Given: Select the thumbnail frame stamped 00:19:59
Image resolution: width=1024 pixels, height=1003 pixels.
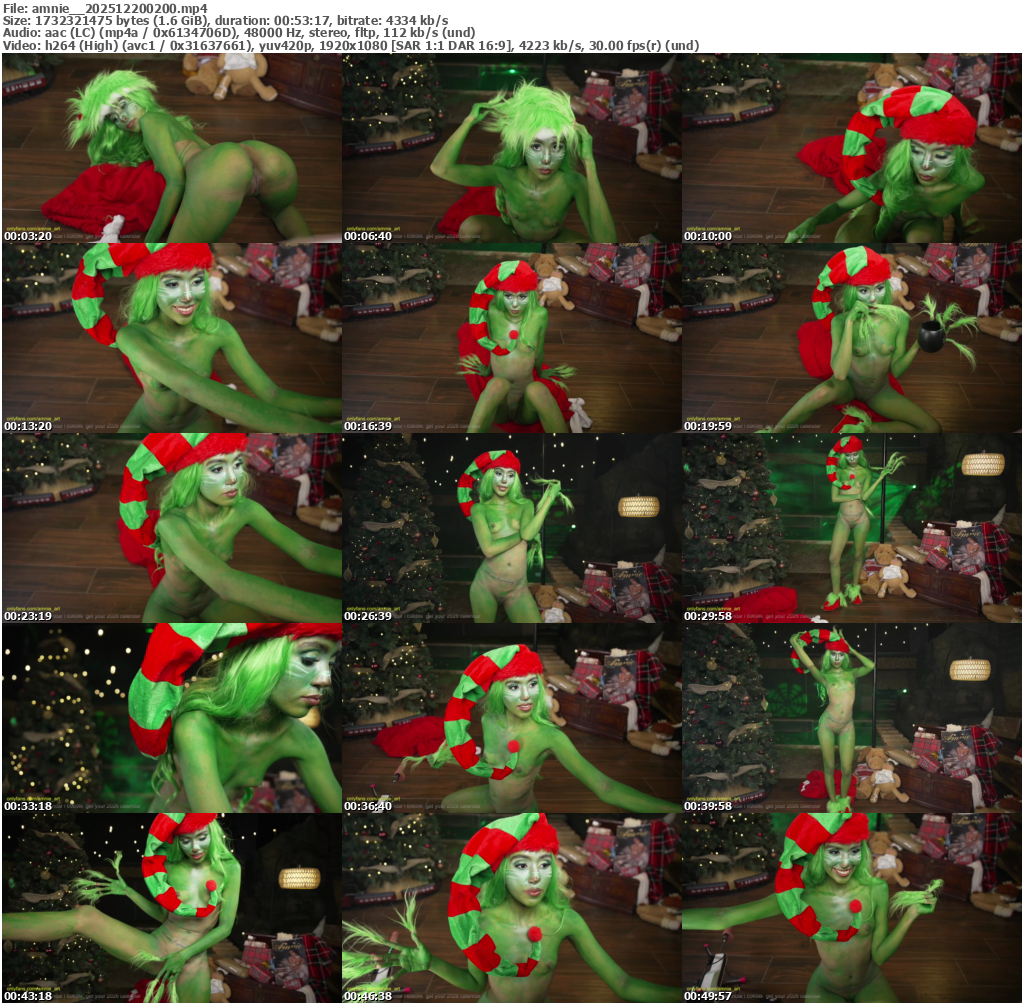Looking at the screenshot, I should point(852,338).
